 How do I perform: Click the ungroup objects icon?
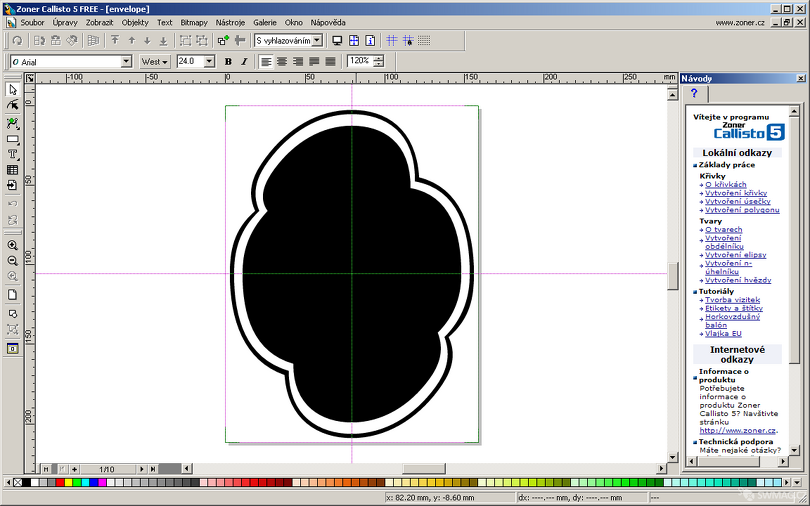point(202,41)
